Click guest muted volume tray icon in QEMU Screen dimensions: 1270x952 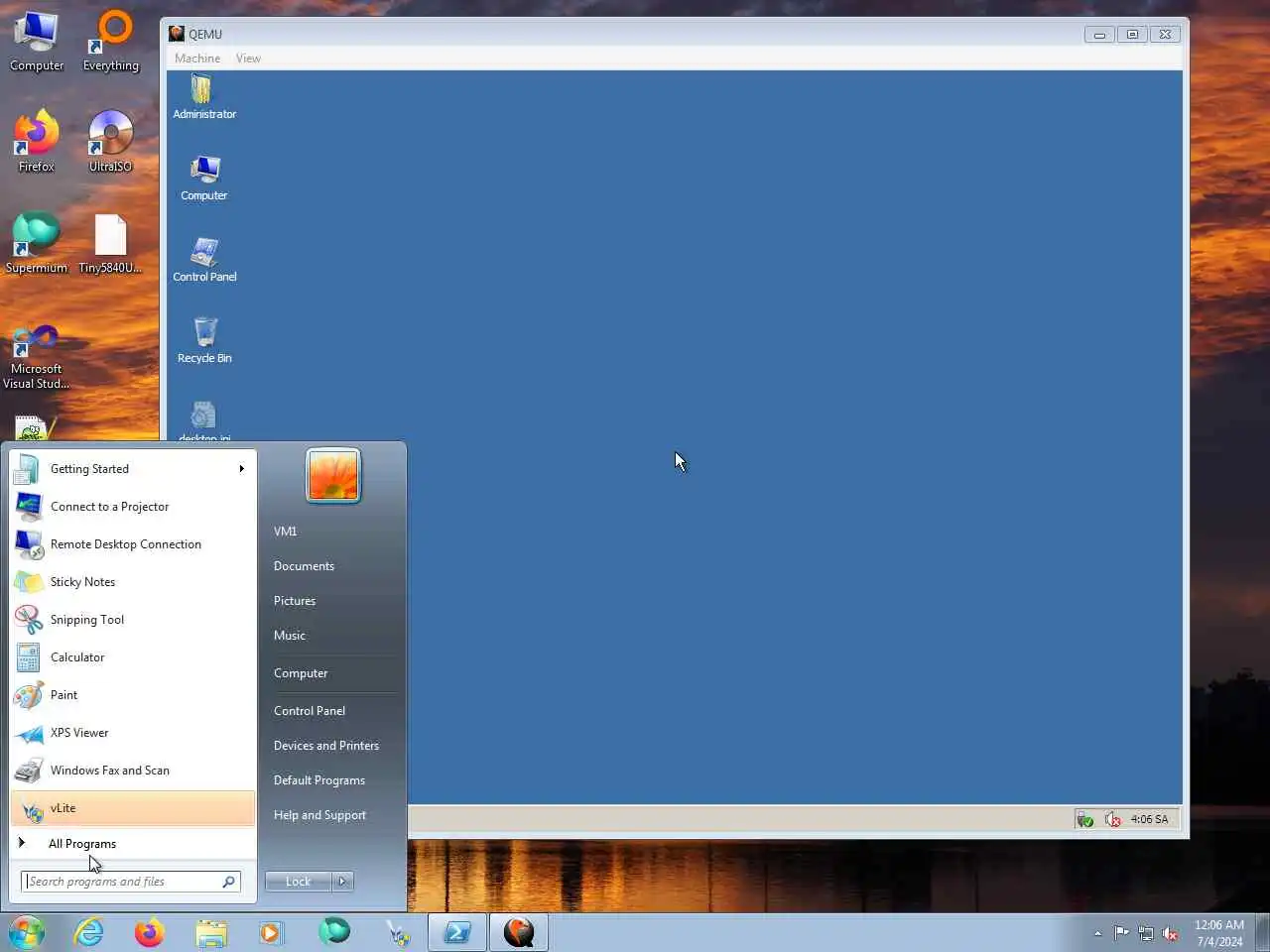point(1113,819)
